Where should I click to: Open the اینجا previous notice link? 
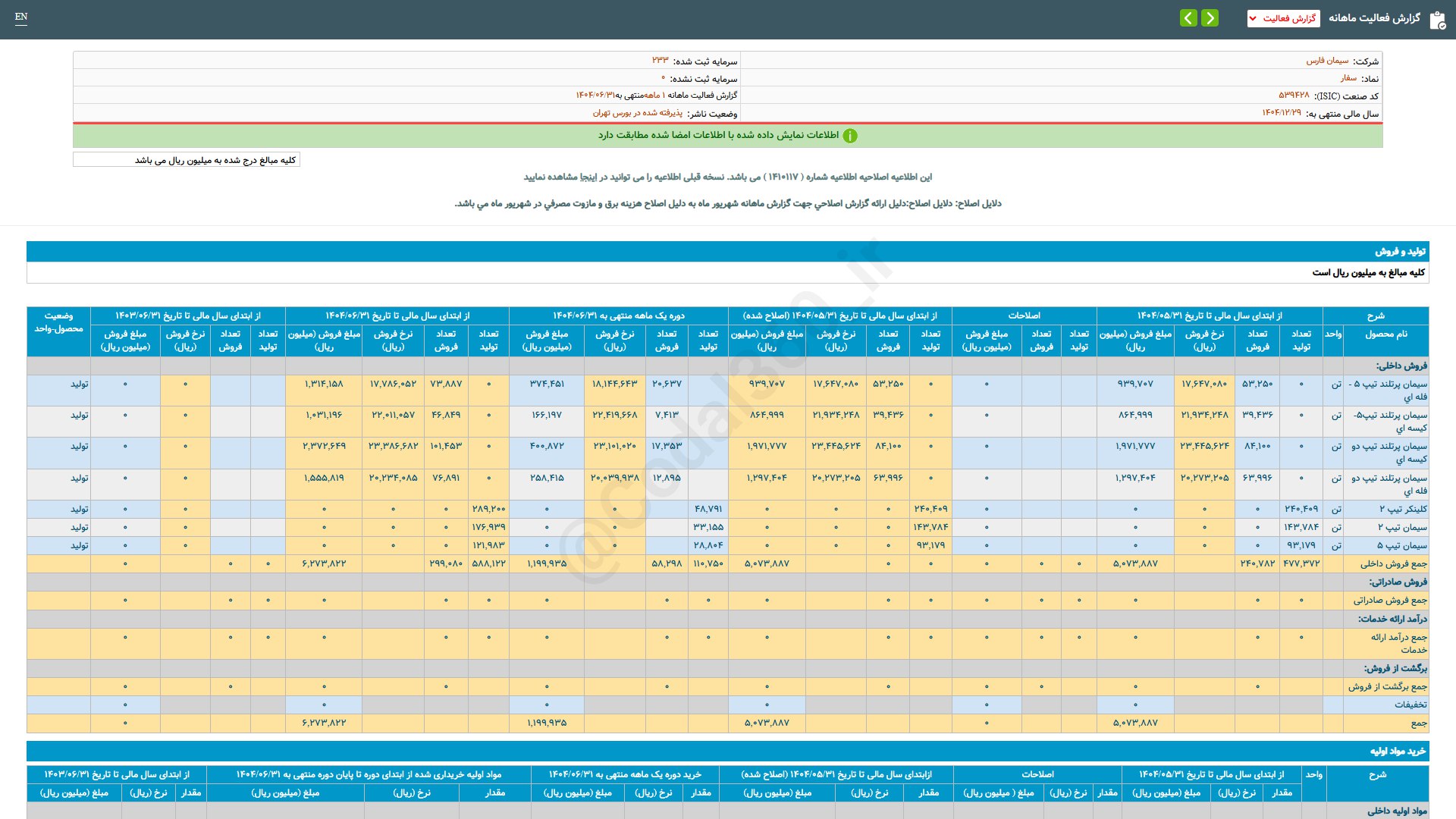[588, 177]
